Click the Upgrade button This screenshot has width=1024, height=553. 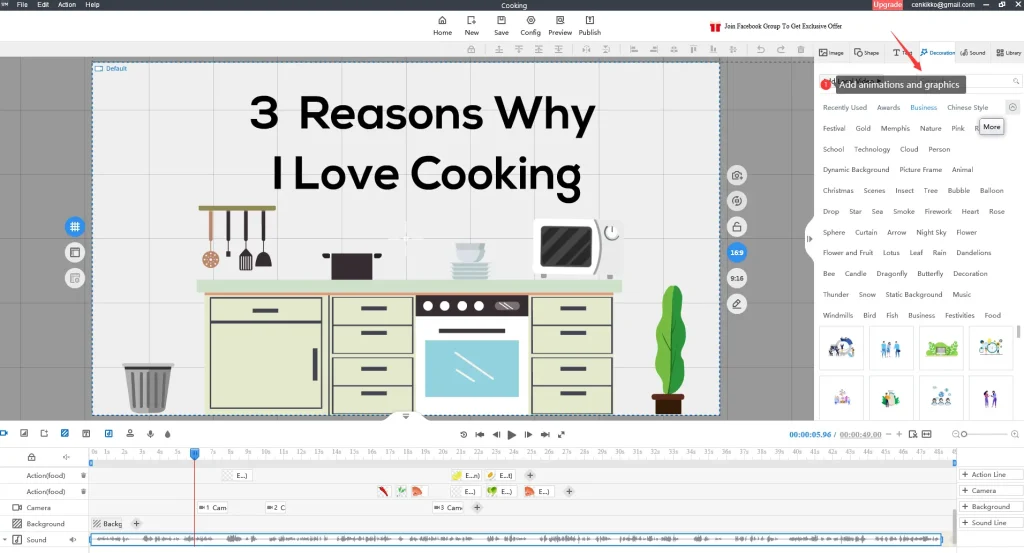click(887, 5)
